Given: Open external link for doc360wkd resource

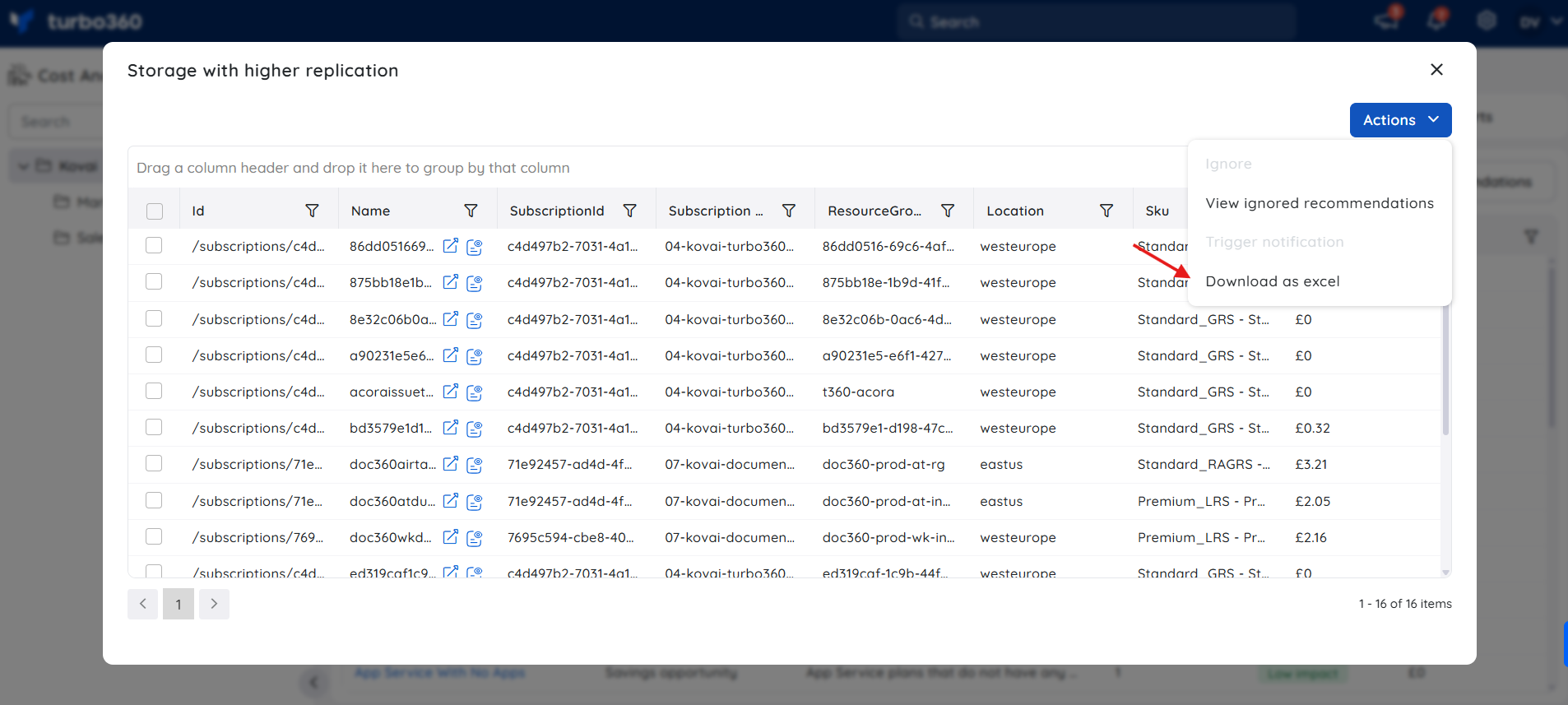Looking at the screenshot, I should pos(450,537).
